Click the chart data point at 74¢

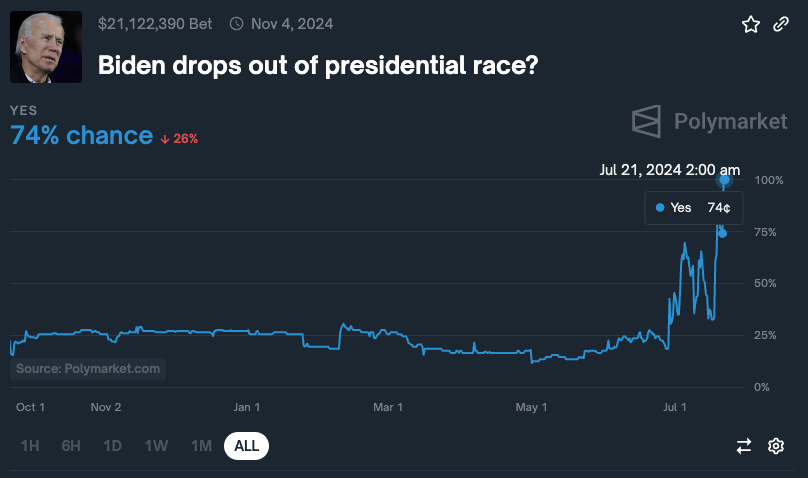pos(722,233)
